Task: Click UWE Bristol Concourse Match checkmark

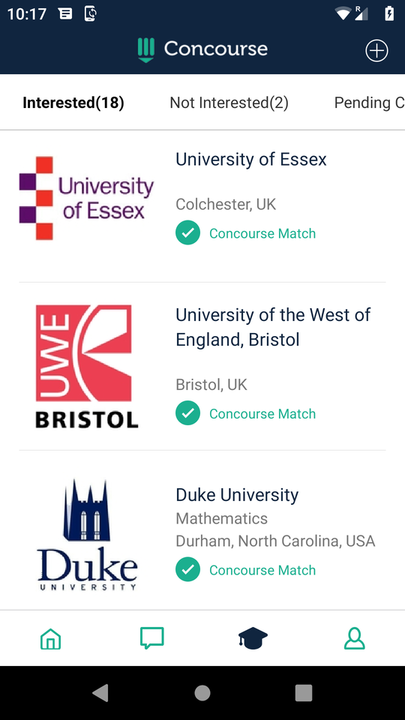Action: (x=188, y=413)
